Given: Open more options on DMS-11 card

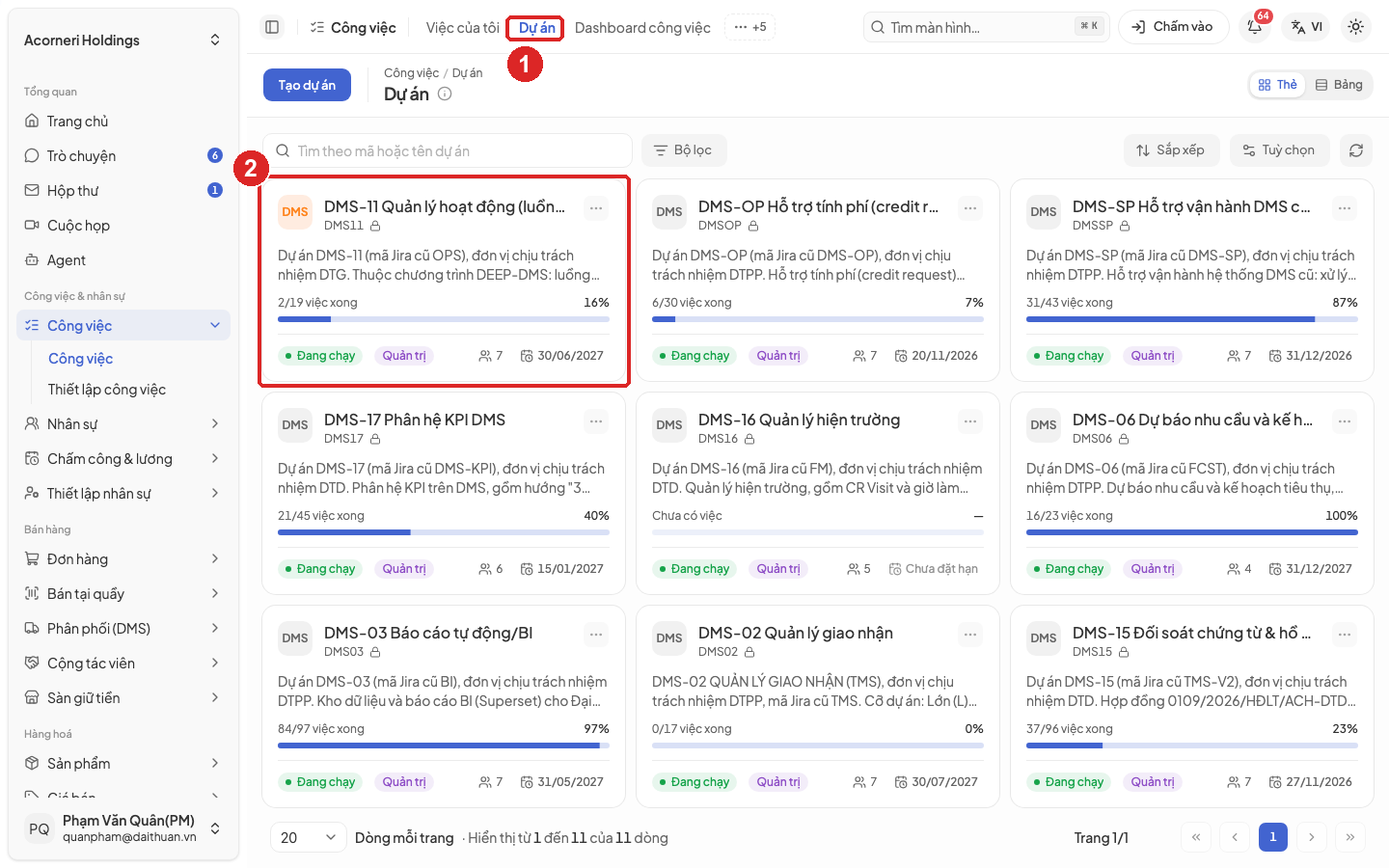Looking at the screenshot, I should point(596,208).
